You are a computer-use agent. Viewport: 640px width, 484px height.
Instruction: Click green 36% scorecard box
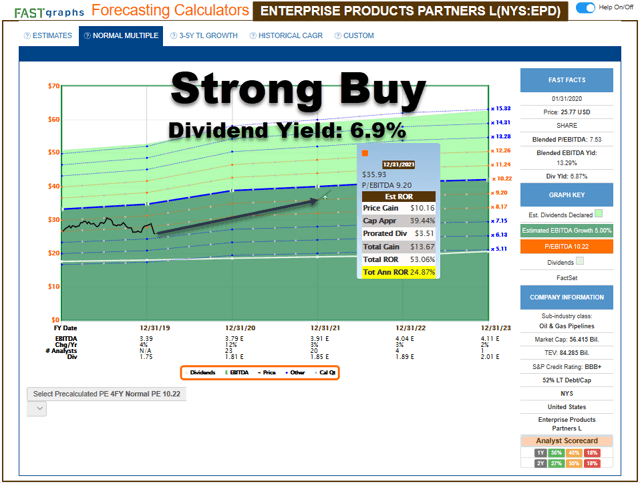[556, 453]
